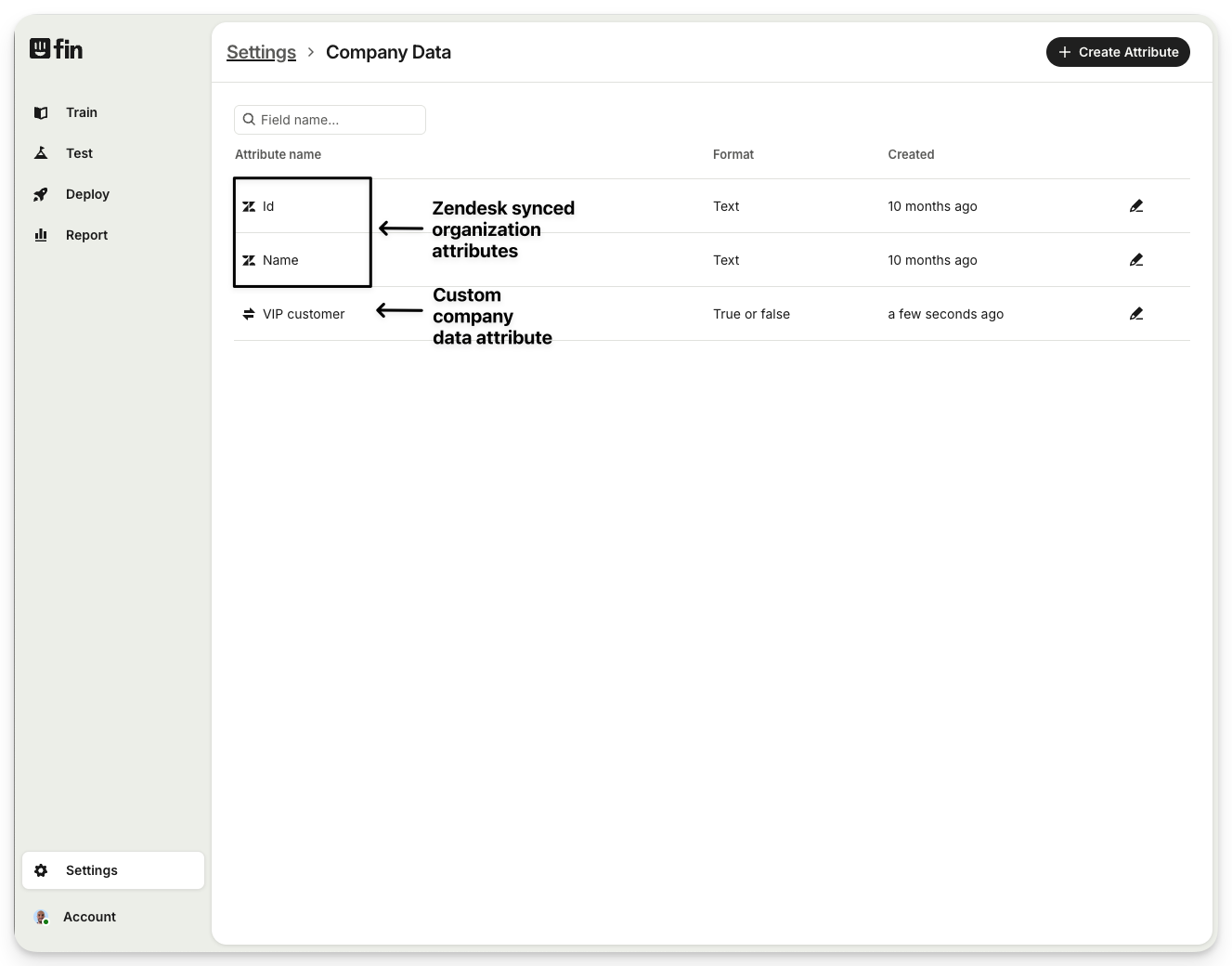This screenshot has width=1232, height=966.
Task: Navigate back via Settings breadcrumb link
Action: [x=261, y=52]
